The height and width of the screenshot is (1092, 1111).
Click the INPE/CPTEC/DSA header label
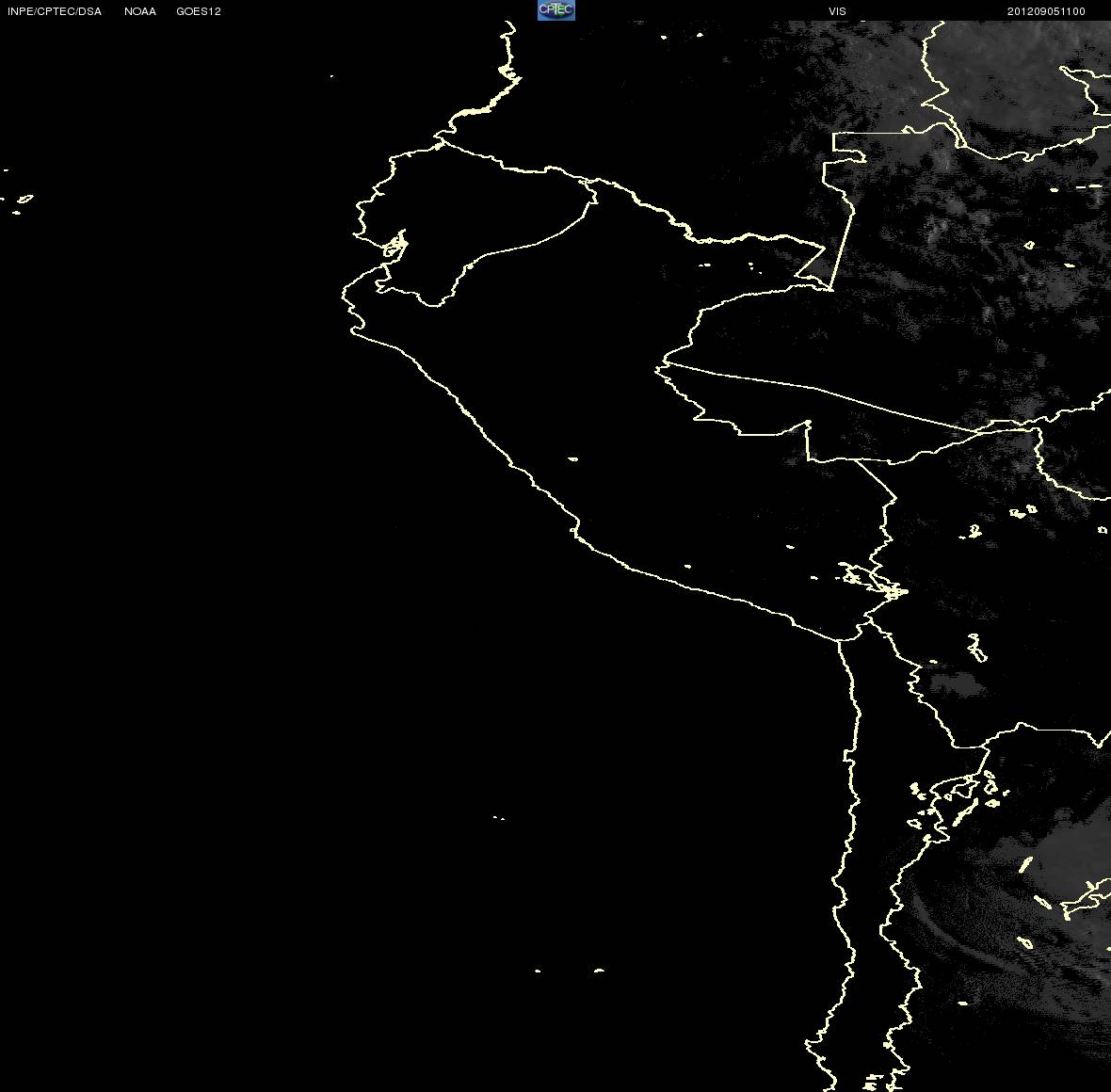pyautogui.click(x=55, y=11)
